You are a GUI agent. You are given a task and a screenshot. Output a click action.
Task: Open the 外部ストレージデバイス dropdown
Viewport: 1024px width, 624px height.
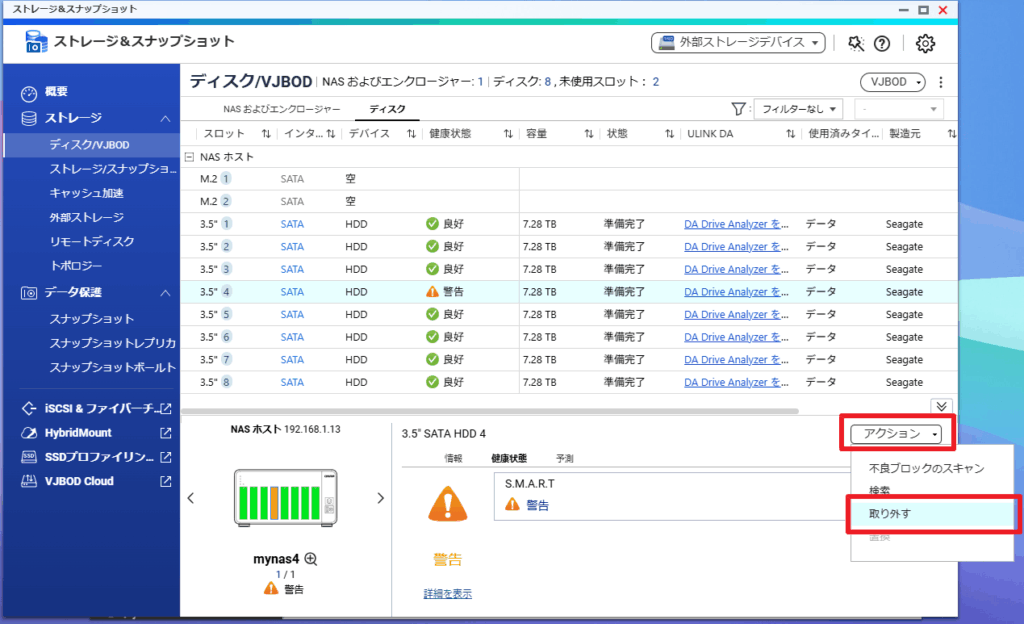pyautogui.click(x=738, y=42)
